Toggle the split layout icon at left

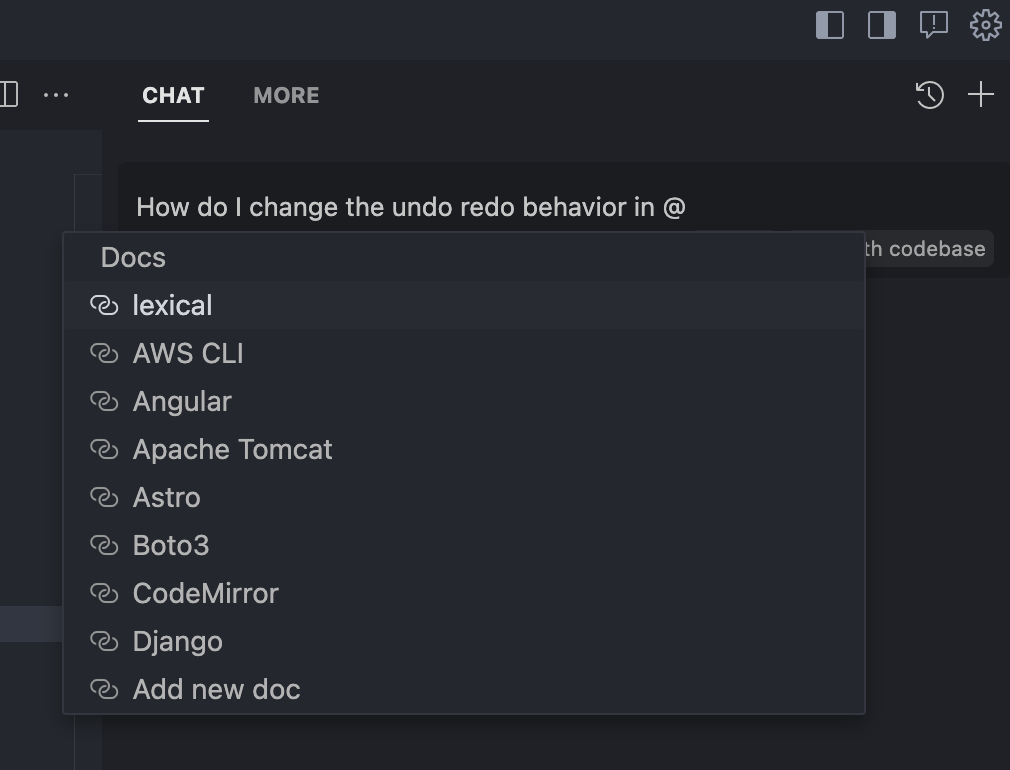click(x=9, y=95)
